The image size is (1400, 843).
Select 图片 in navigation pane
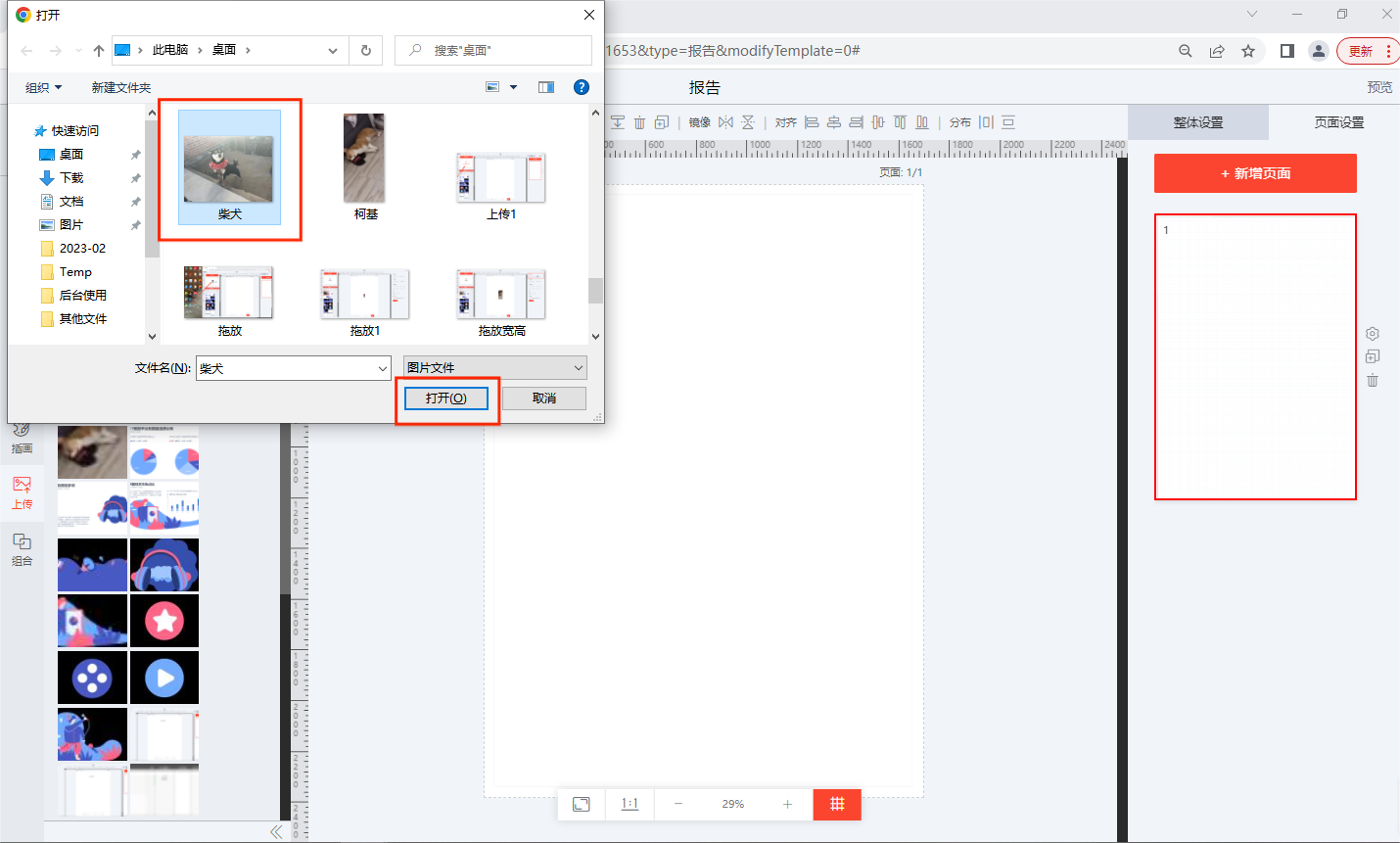[71, 224]
